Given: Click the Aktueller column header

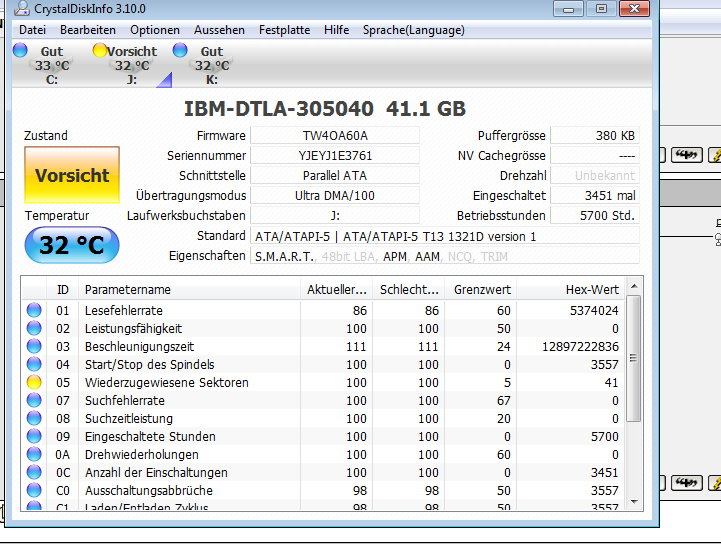Looking at the screenshot, I should pyautogui.click(x=337, y=289).
